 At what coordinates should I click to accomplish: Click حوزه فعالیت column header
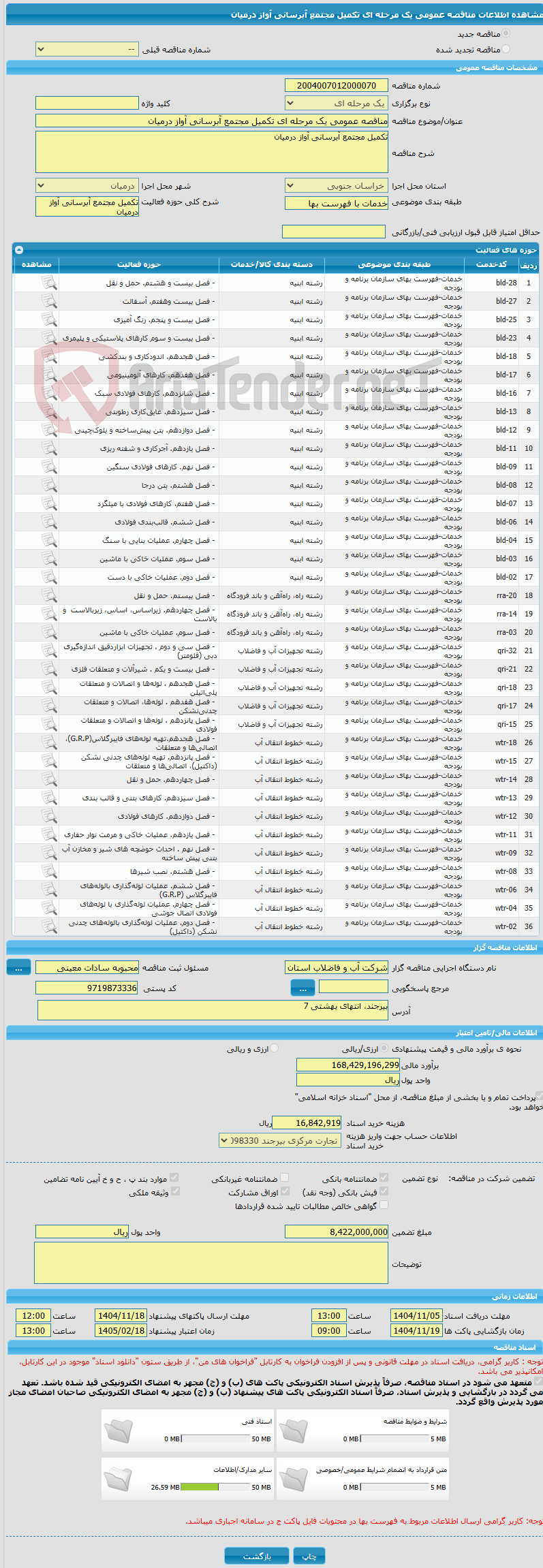[x=139, y=264]
